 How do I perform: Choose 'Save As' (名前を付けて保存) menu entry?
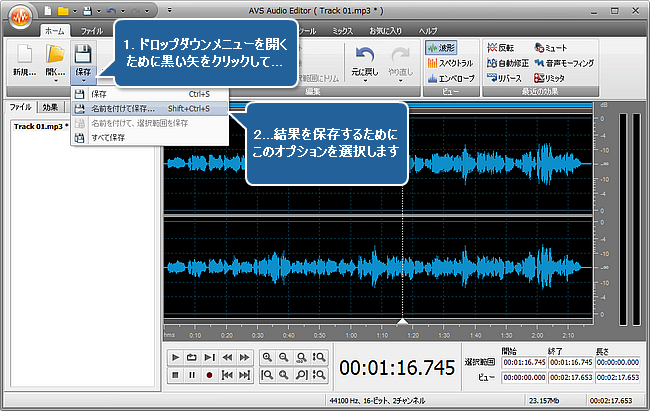[x=122, y=108]
